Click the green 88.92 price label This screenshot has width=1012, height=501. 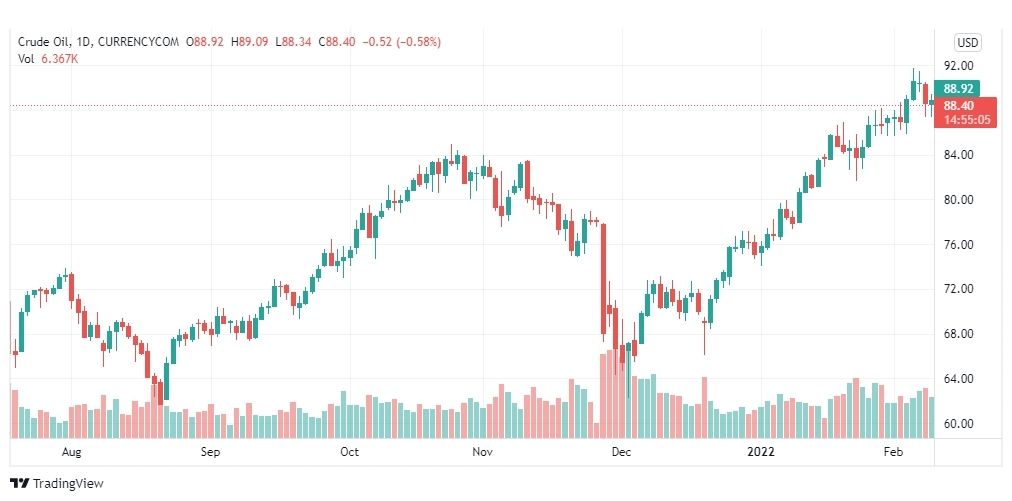(x=957, y=88)
